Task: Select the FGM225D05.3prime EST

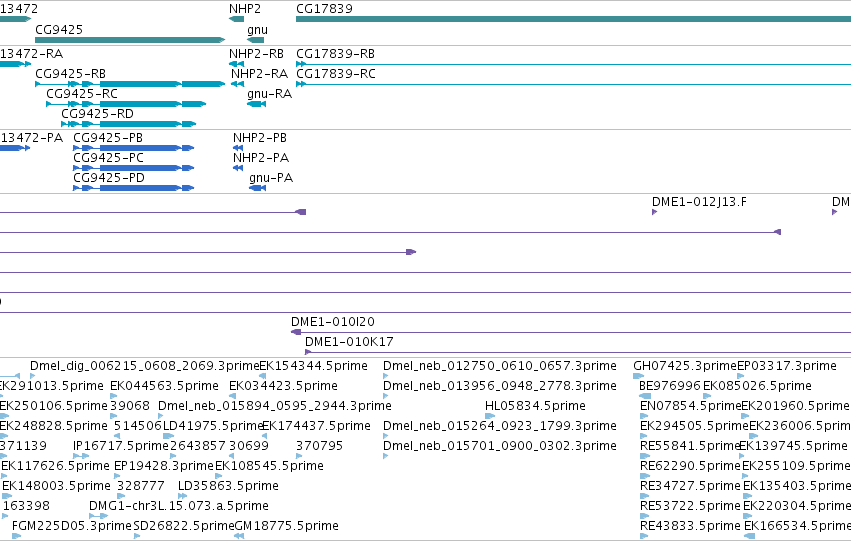Action: (72, 526)
